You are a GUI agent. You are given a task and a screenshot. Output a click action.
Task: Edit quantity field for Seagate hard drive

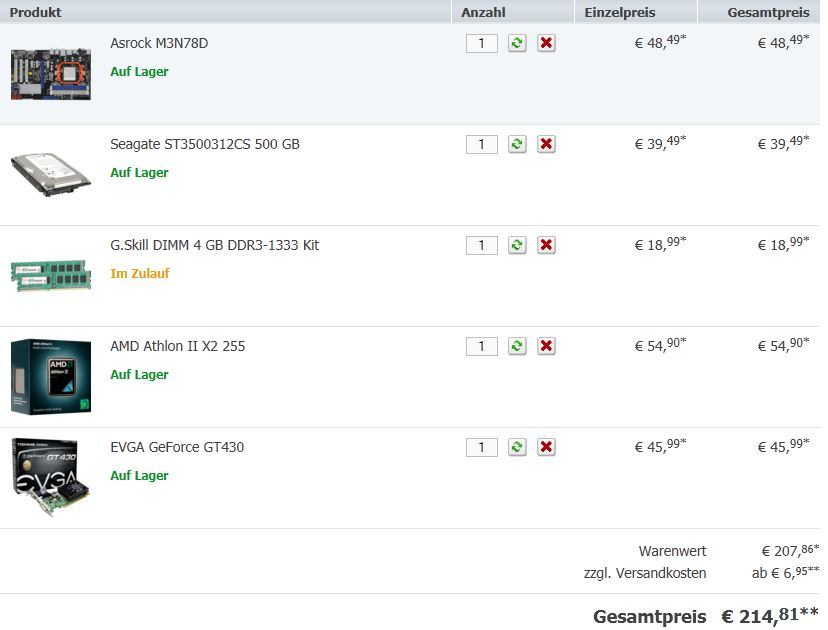(x=482, y=144)
